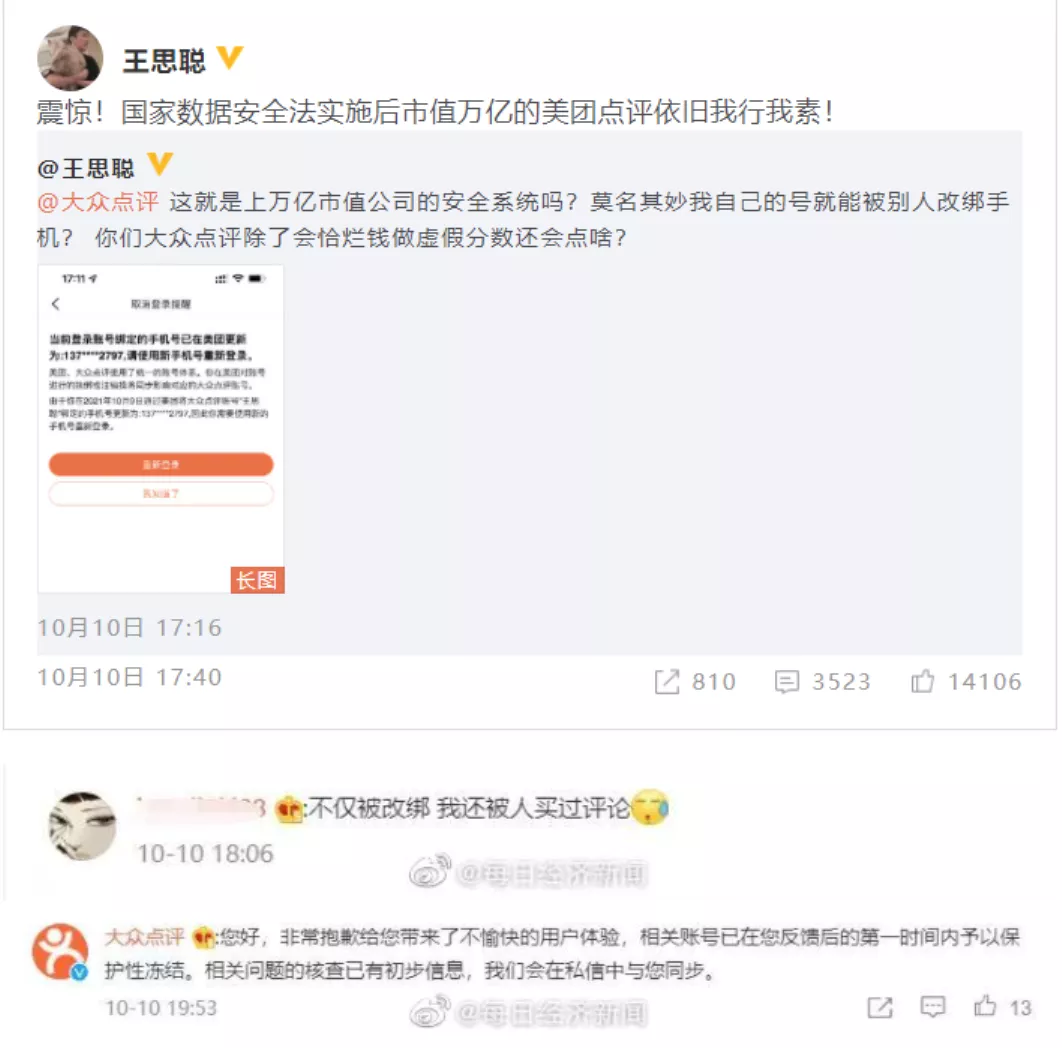This screenshot has width=1062, height=1048.
Task: Open the first commenter's sketch avatar
Action: tap(83, 826)
